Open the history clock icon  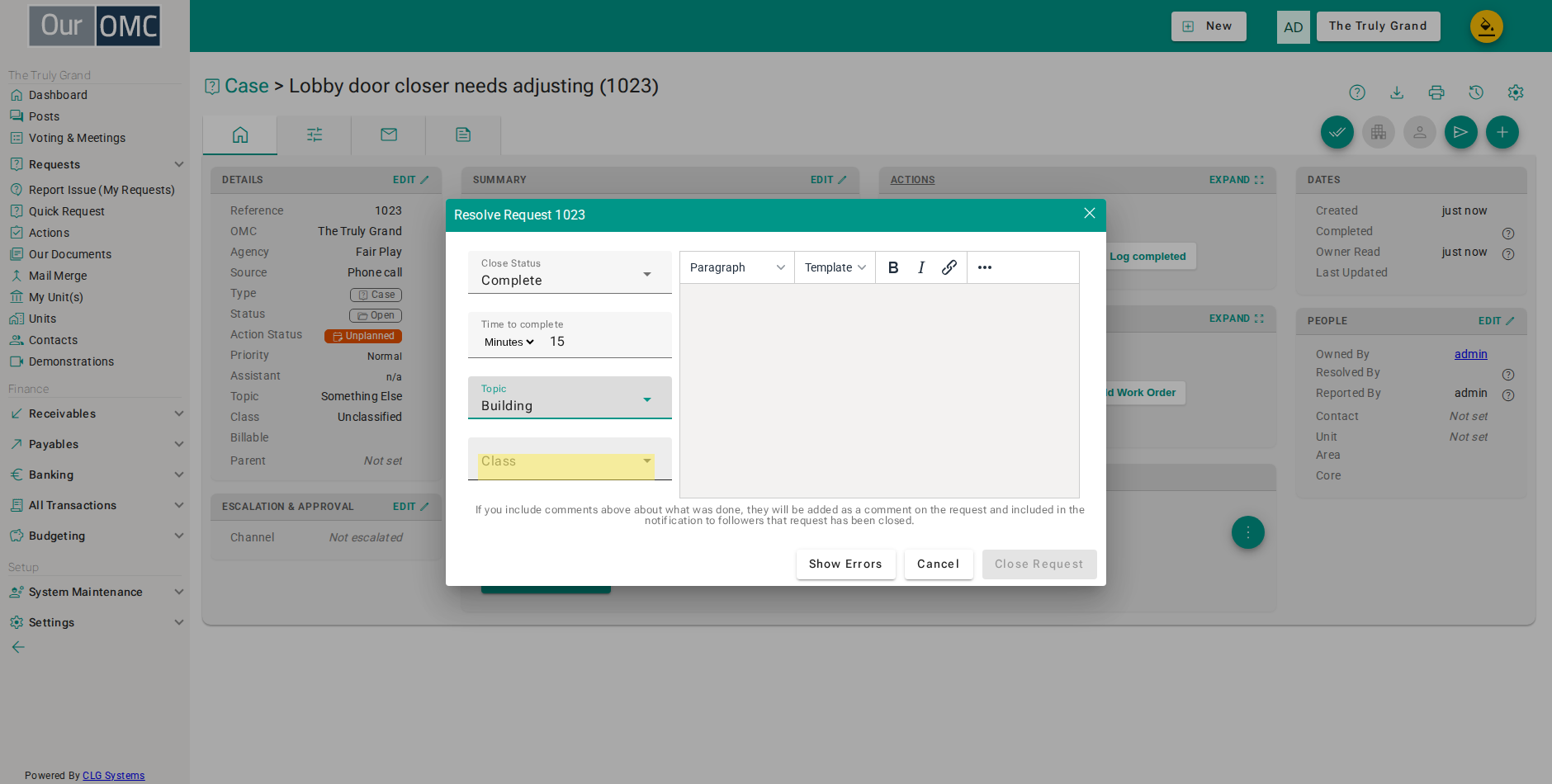coord(1476,92)
